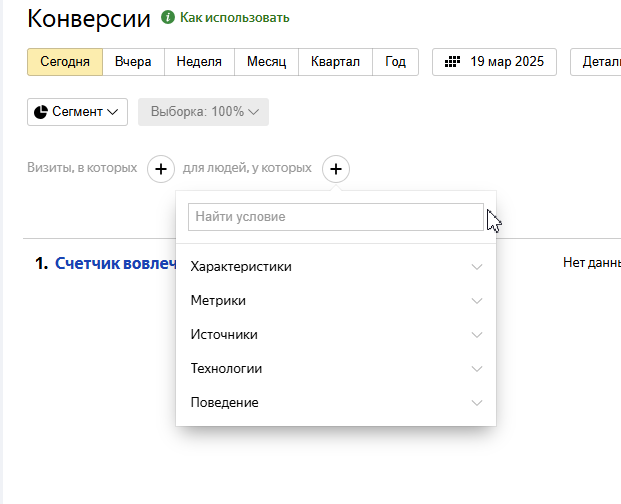Expand the Поведение chevron

[x=477, y=403]
